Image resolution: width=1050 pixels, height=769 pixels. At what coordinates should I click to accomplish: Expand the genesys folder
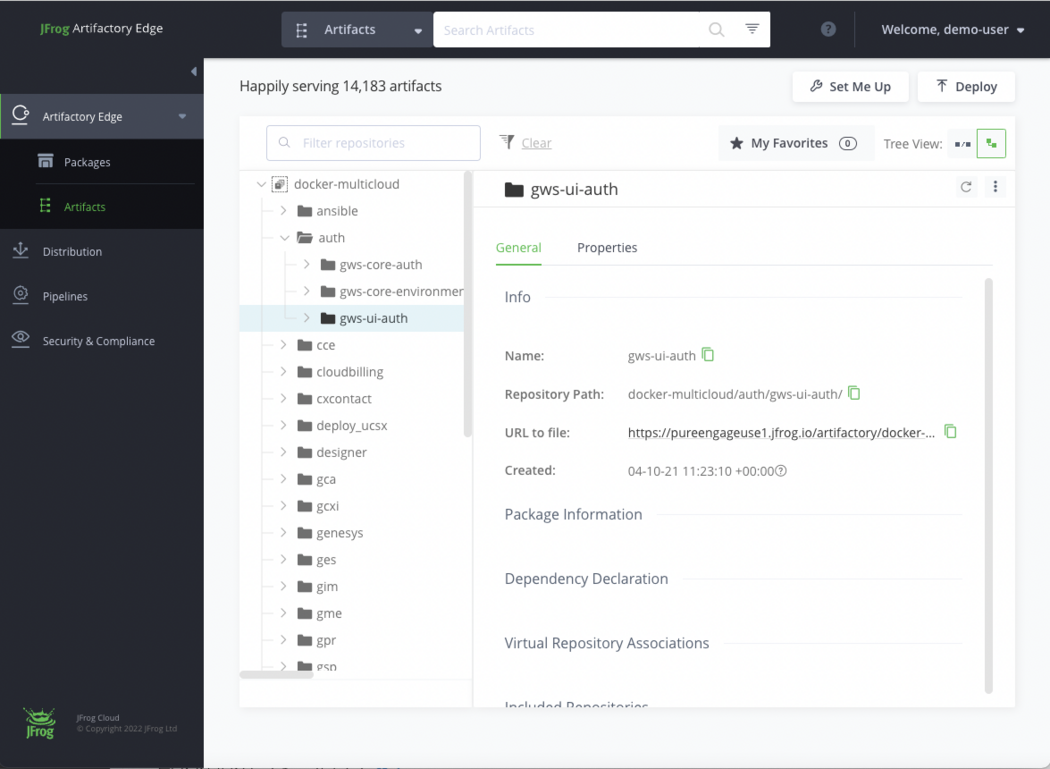pos(283,533)
